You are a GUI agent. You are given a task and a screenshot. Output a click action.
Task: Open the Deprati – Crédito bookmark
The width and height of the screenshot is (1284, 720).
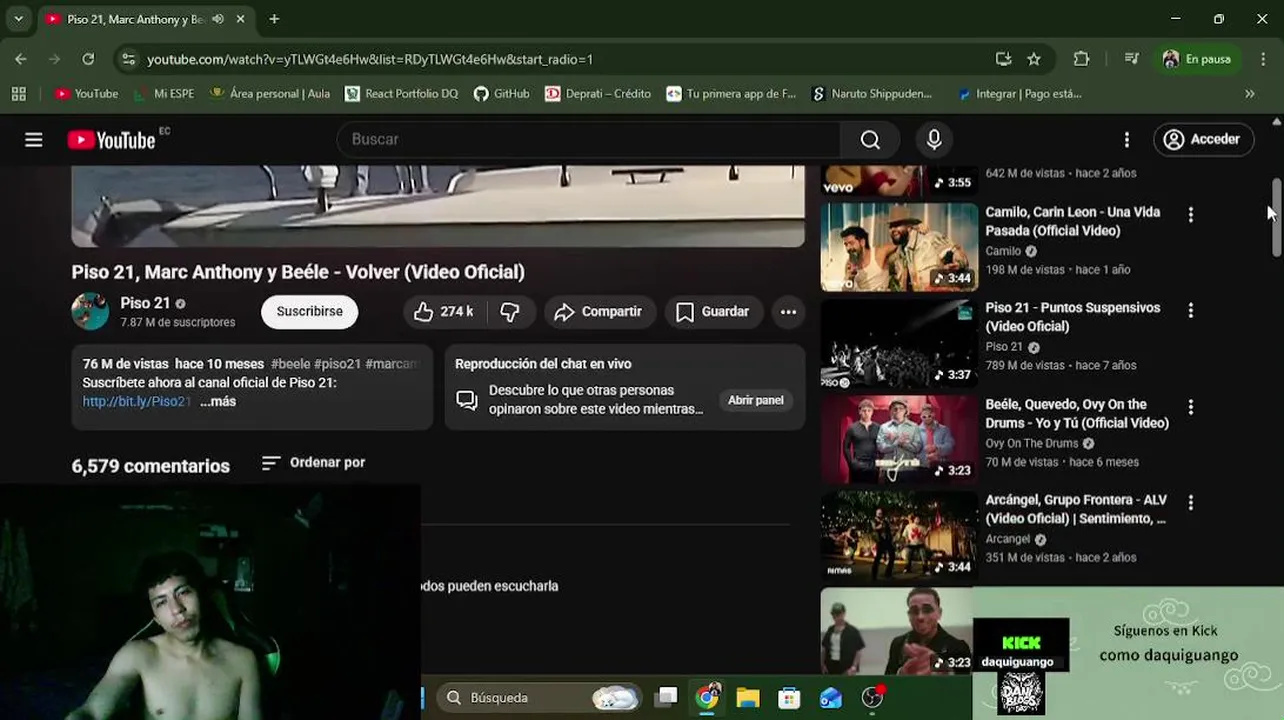(598, 94)
